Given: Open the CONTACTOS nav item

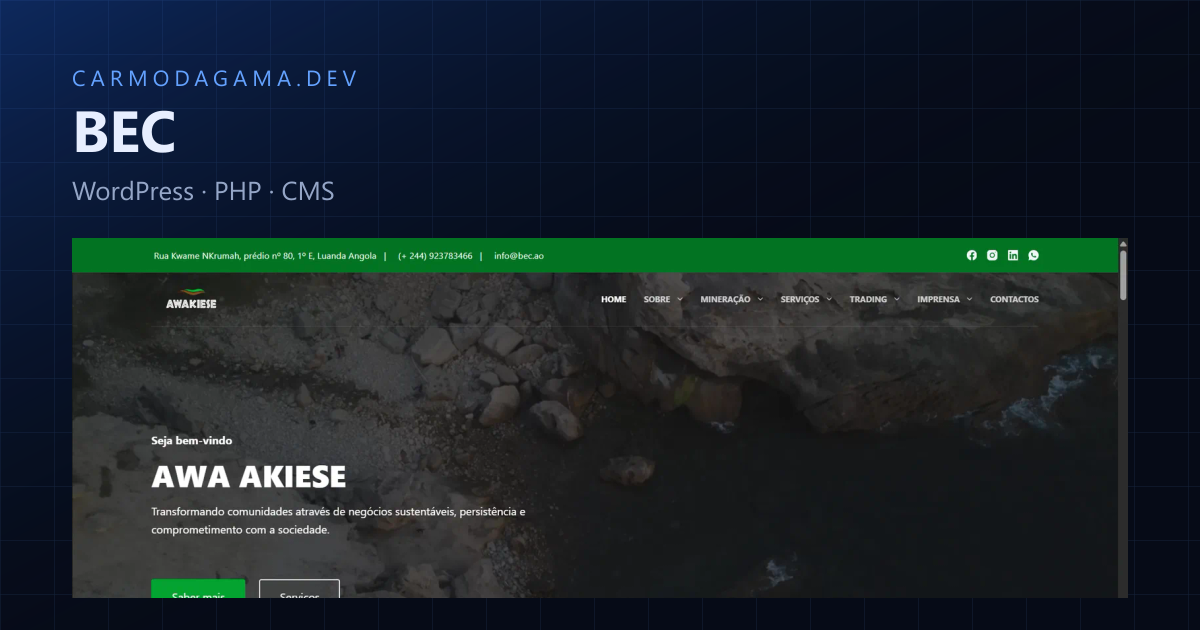Looking at the screenshot, I should pyautogui.click(x=1014, y=299).
